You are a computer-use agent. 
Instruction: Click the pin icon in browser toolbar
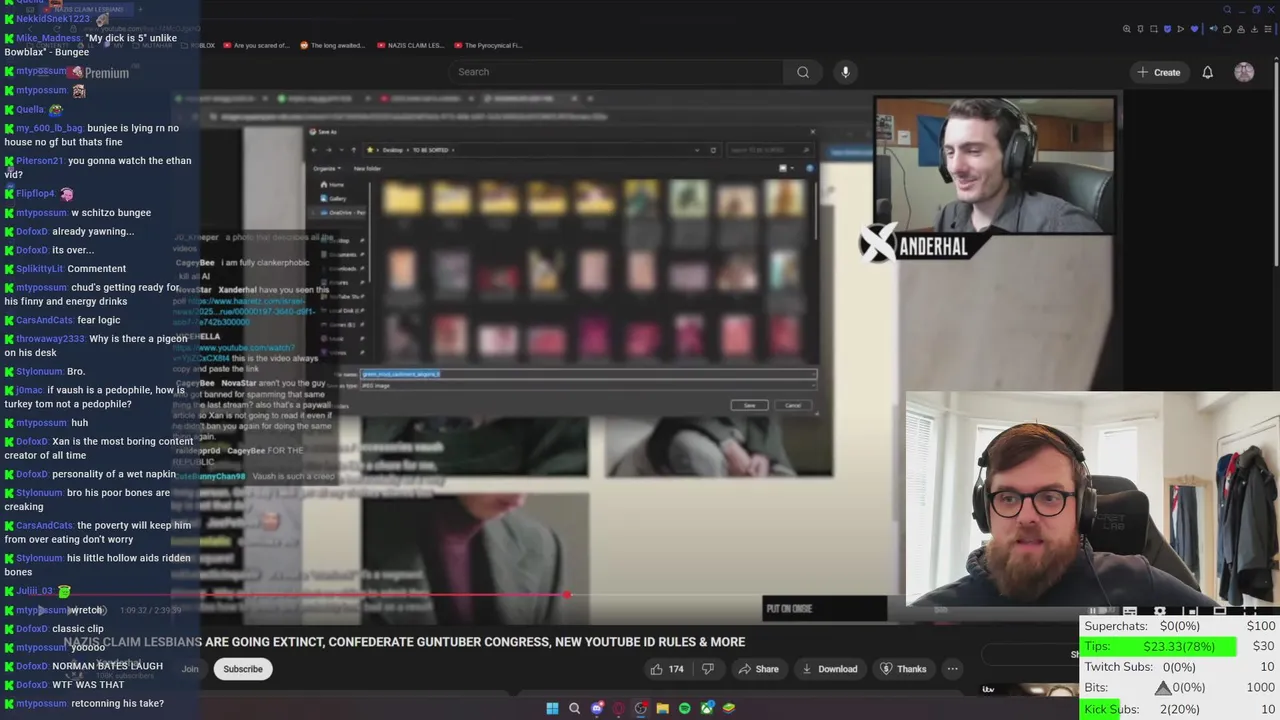[1141, 29]
